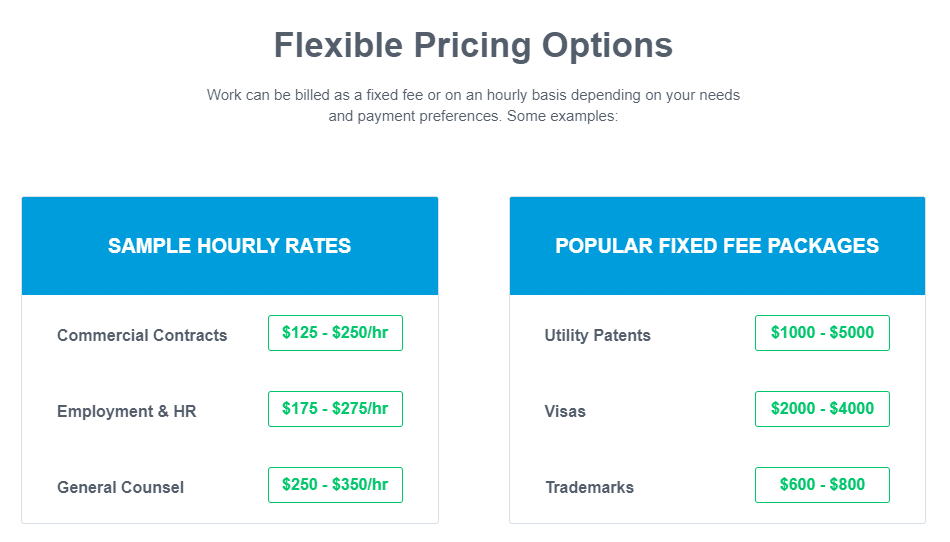Viewport: 950px width, 542px height.
Task: Click the Popular Fixed Fee Packages header
Action: click(717, 246)
